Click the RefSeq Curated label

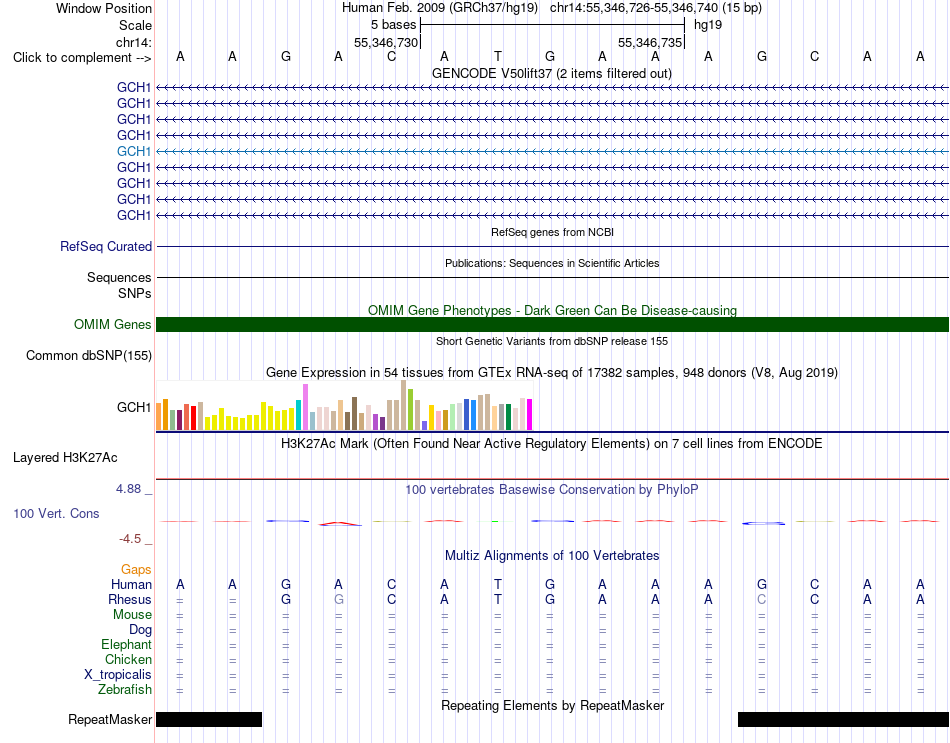(105, 247)
